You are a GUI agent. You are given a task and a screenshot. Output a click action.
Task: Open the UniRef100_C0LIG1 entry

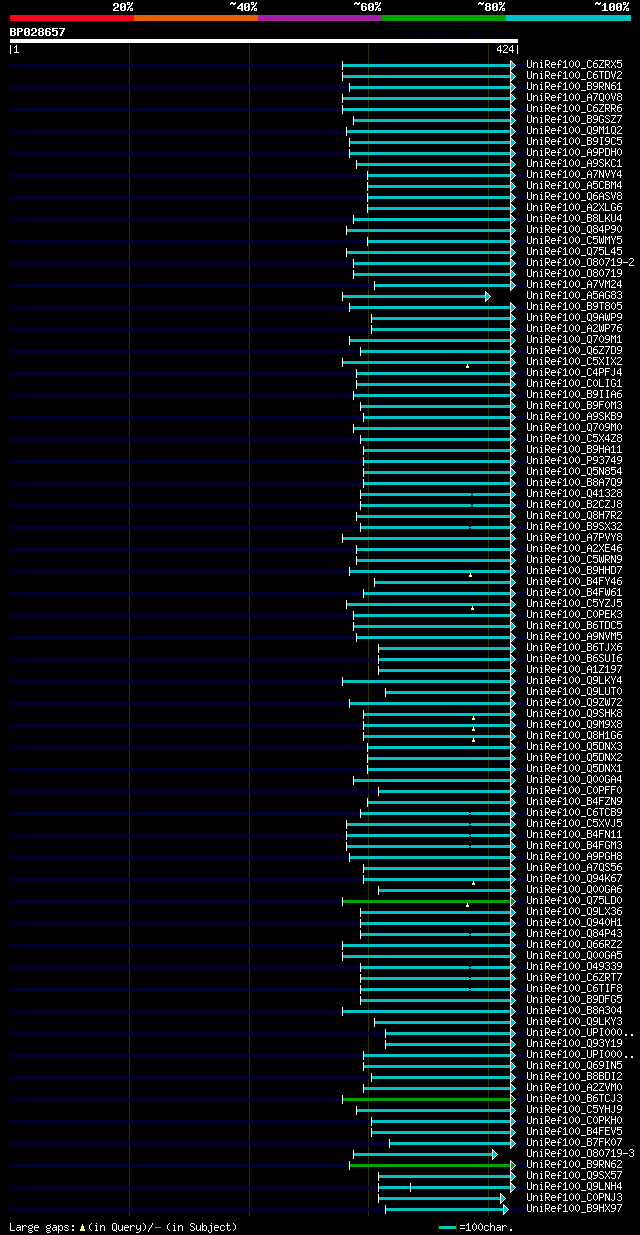click(574, 383)
